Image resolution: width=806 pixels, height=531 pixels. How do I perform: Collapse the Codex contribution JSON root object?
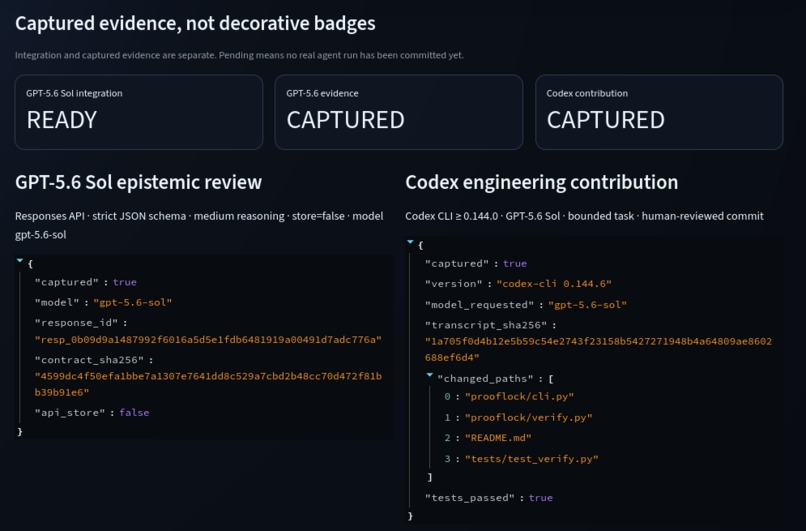[410, 242]
